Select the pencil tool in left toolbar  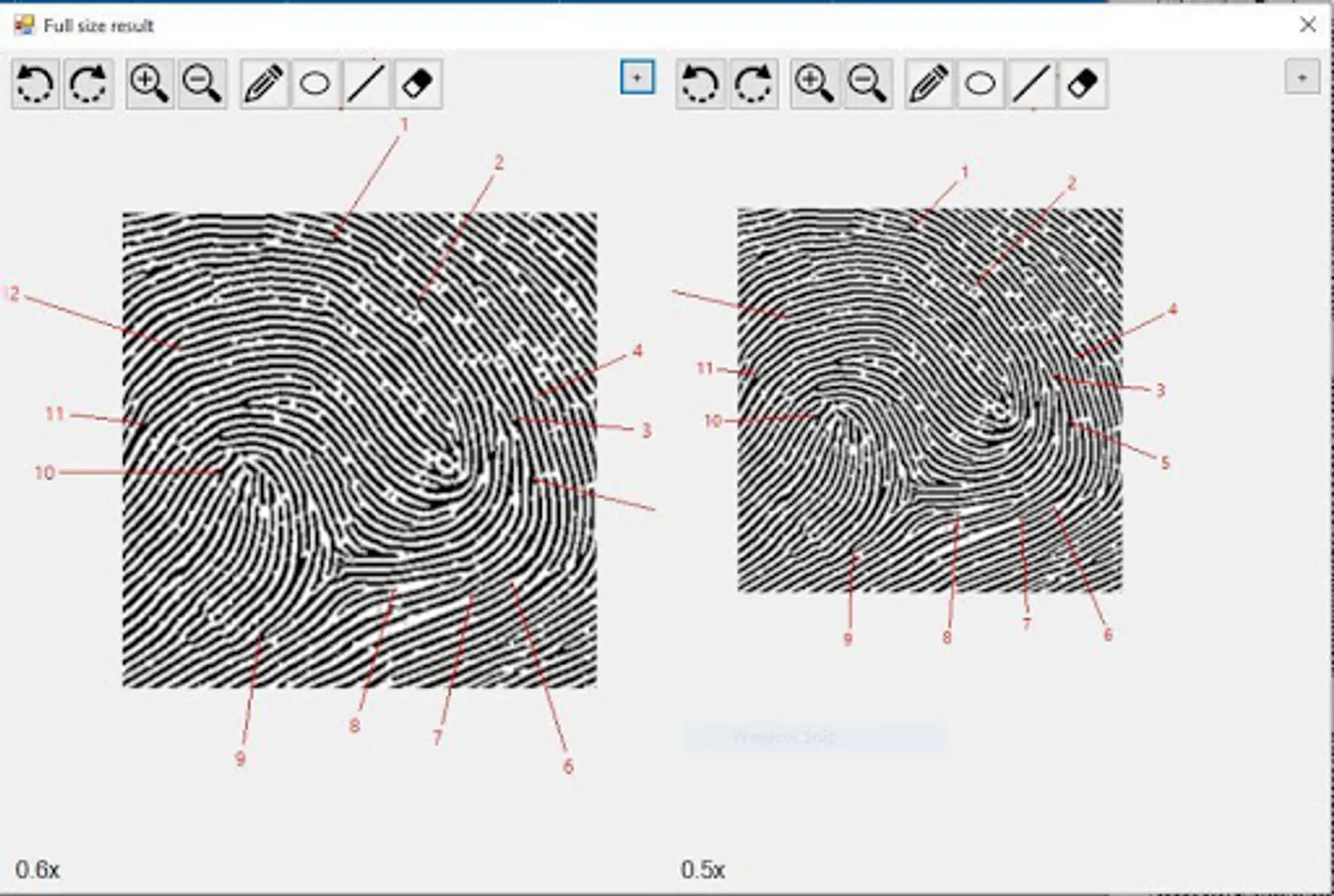pyautogui.click(x=264, y=84)
